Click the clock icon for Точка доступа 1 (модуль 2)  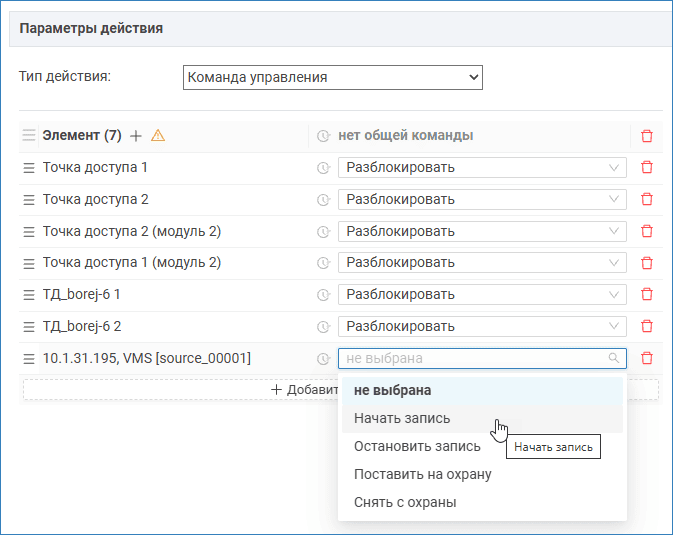pos(323,263)
